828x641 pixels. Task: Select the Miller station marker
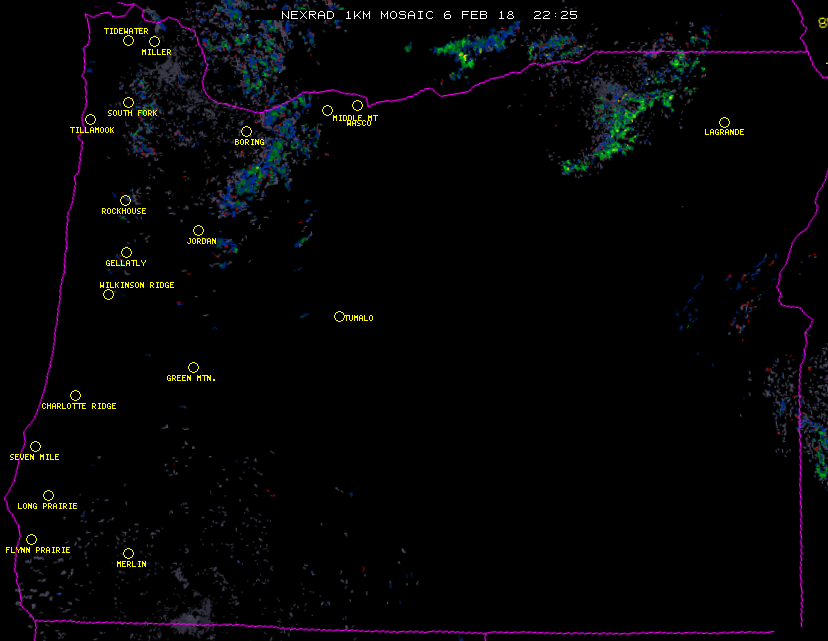pyautogui.click(x=155, y=42)
